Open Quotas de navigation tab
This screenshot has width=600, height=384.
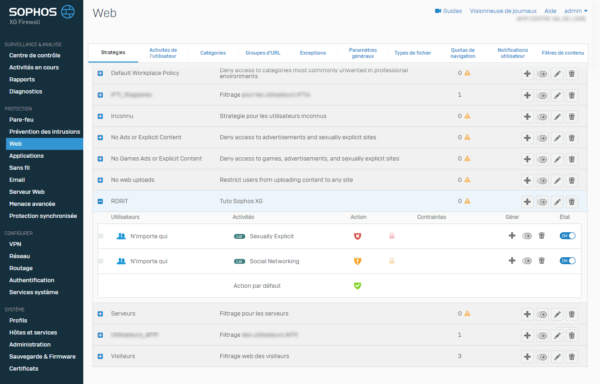click(x=463, y=53)
